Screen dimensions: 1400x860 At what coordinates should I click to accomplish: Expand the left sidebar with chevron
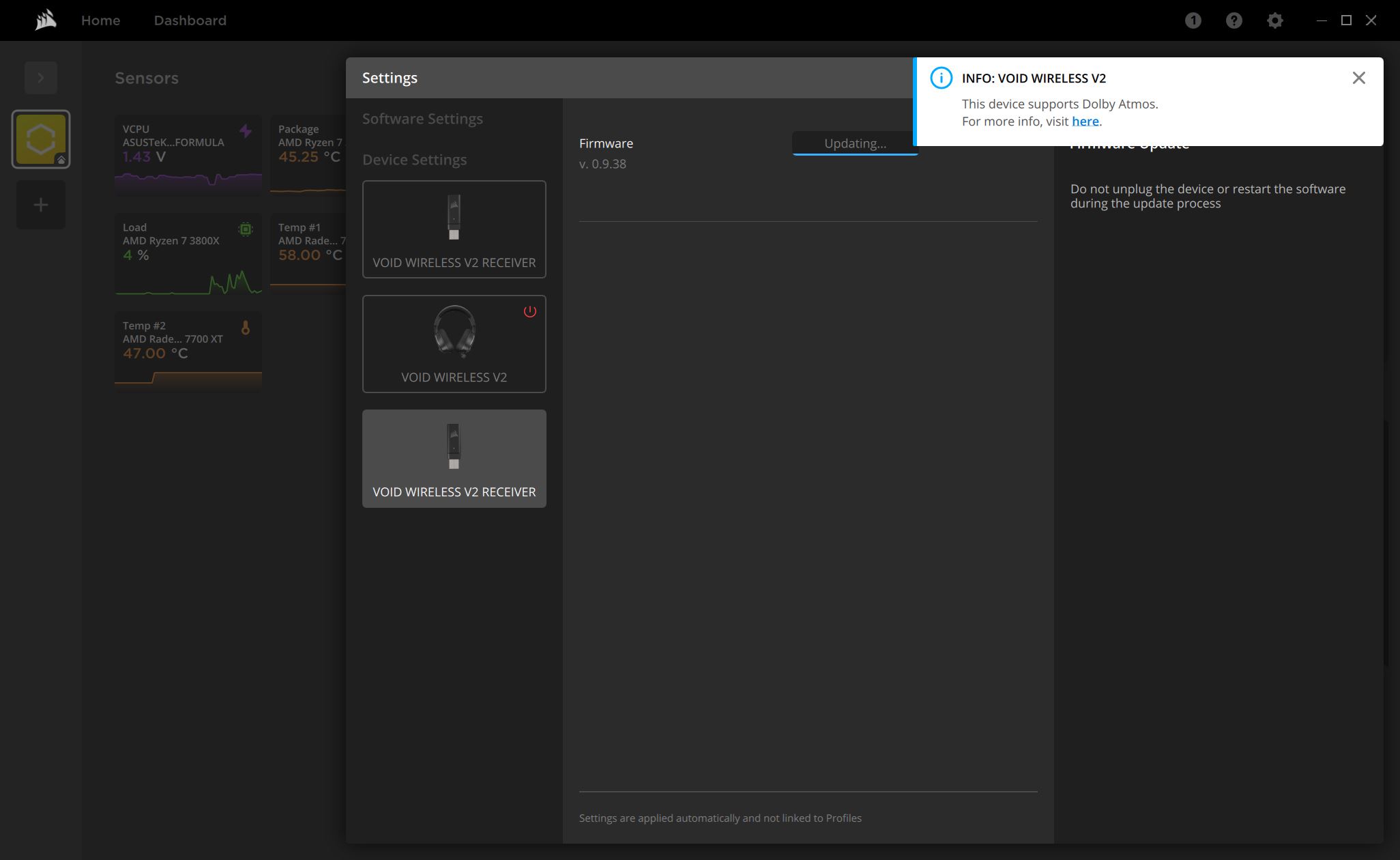(x=41, y=78)
